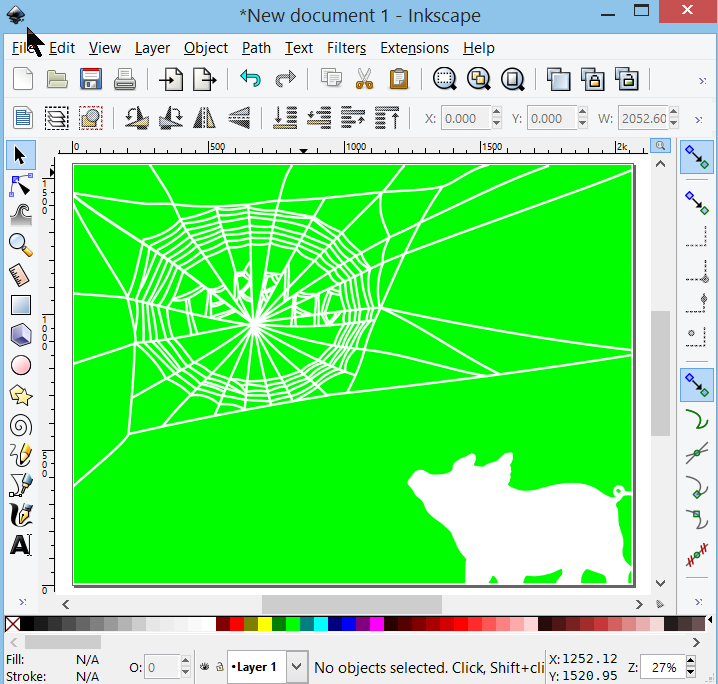Select the Spiral tool
Screen dimensions: 718x684
pyautogui.click(x=21, y=426)
